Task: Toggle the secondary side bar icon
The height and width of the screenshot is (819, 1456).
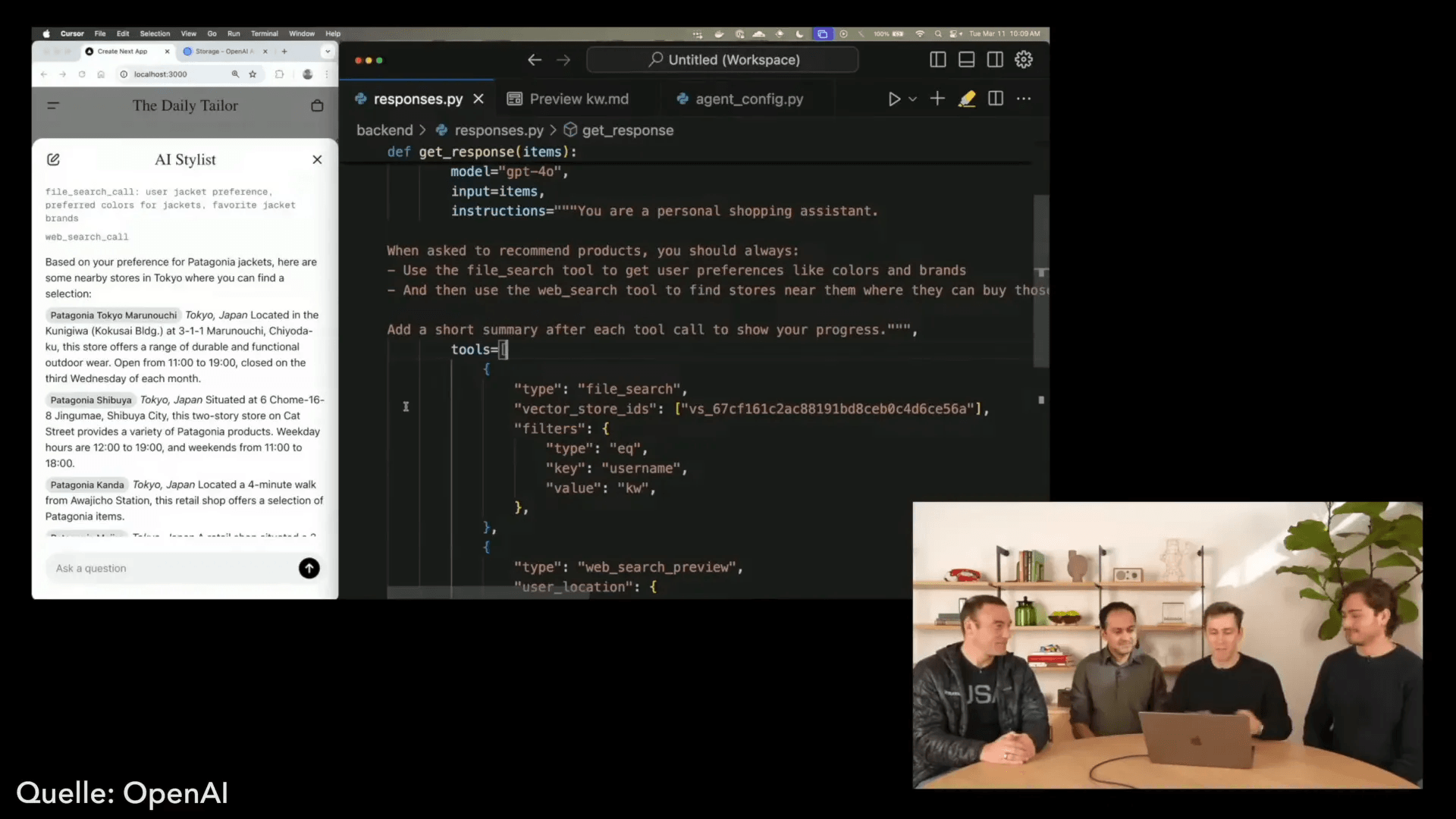Action: tap(995, 59)
